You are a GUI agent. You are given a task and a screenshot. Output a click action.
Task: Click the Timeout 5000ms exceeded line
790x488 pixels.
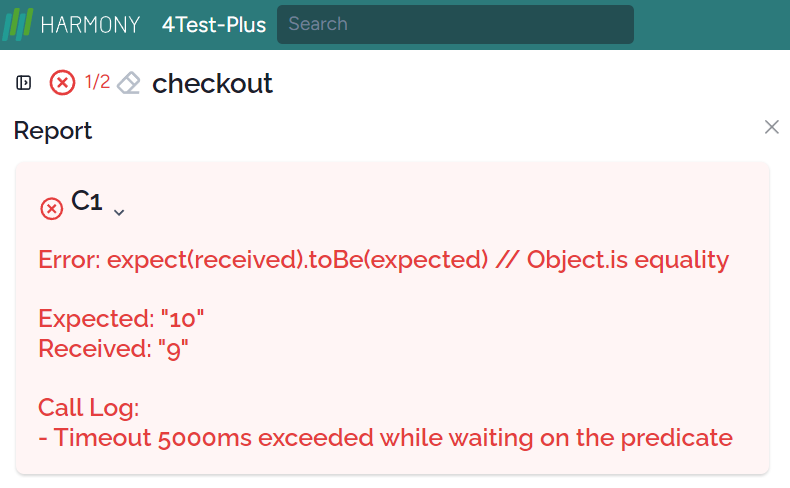[x=385, y=438]
